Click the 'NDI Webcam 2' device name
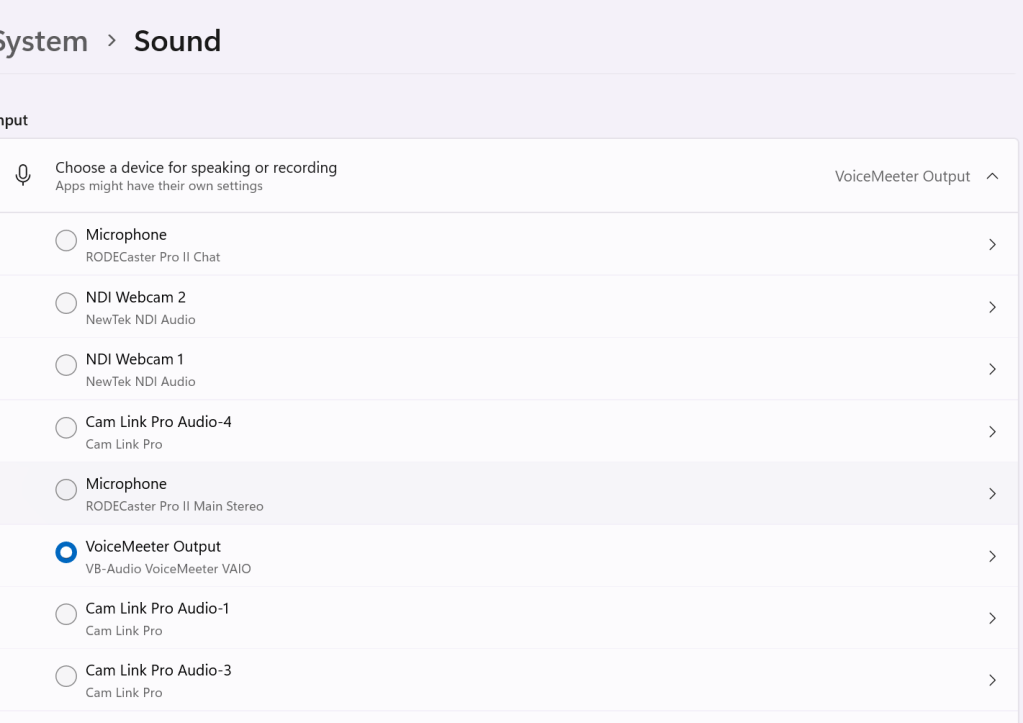The height and width of the screenshot is (723, 1023). pos(136,298)
